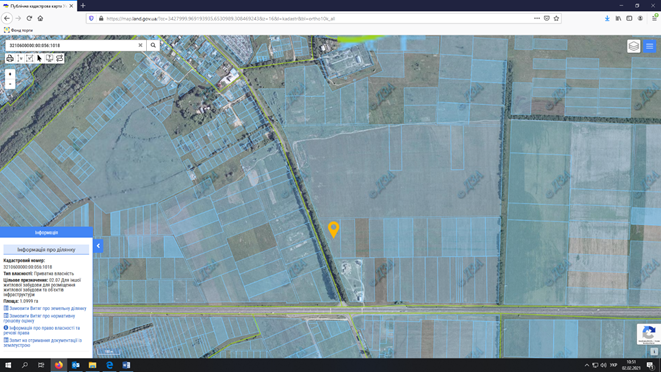The image size is (661, 372).
Task: Open the Firefox page actions menu
Action: coord(537,19)
